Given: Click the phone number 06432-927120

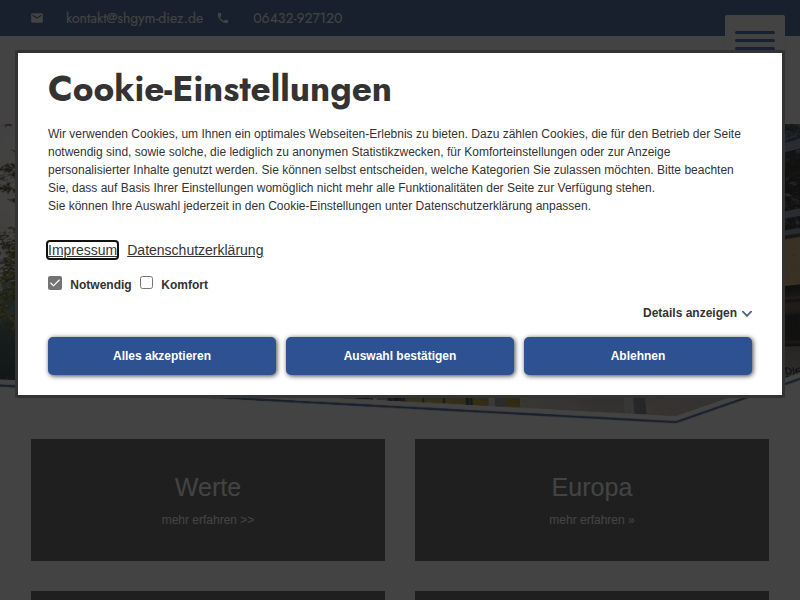Looking at the screenshot, I should [297, 18].
